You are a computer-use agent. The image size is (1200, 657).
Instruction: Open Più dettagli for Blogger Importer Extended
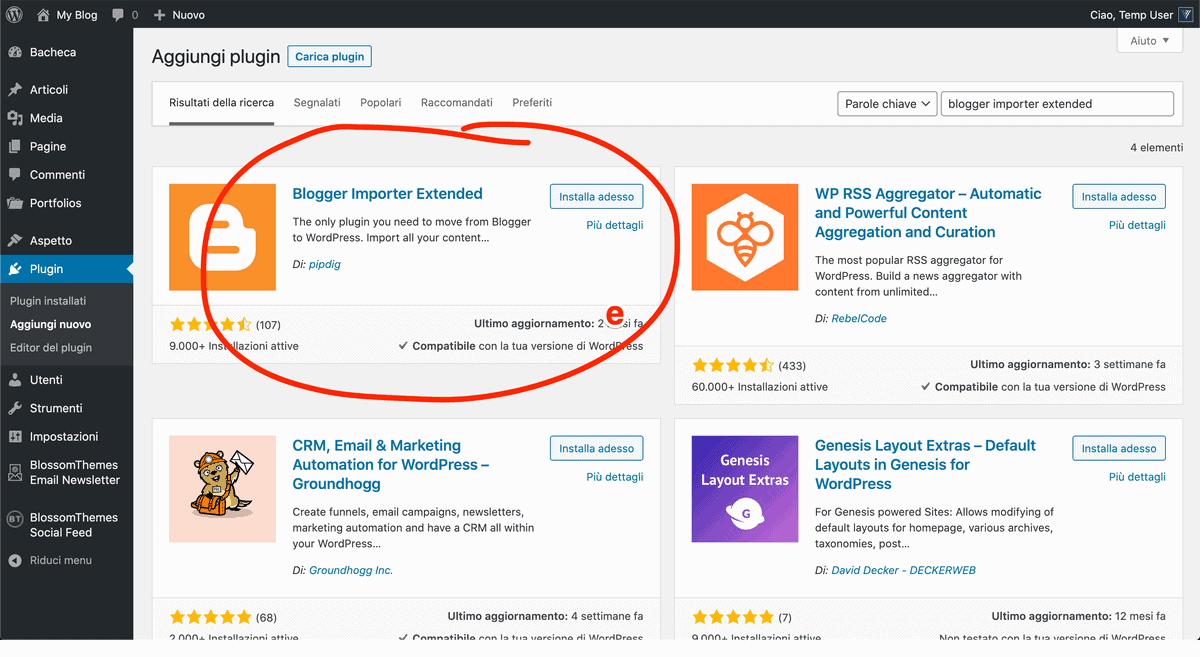click(x=615, y=225)
